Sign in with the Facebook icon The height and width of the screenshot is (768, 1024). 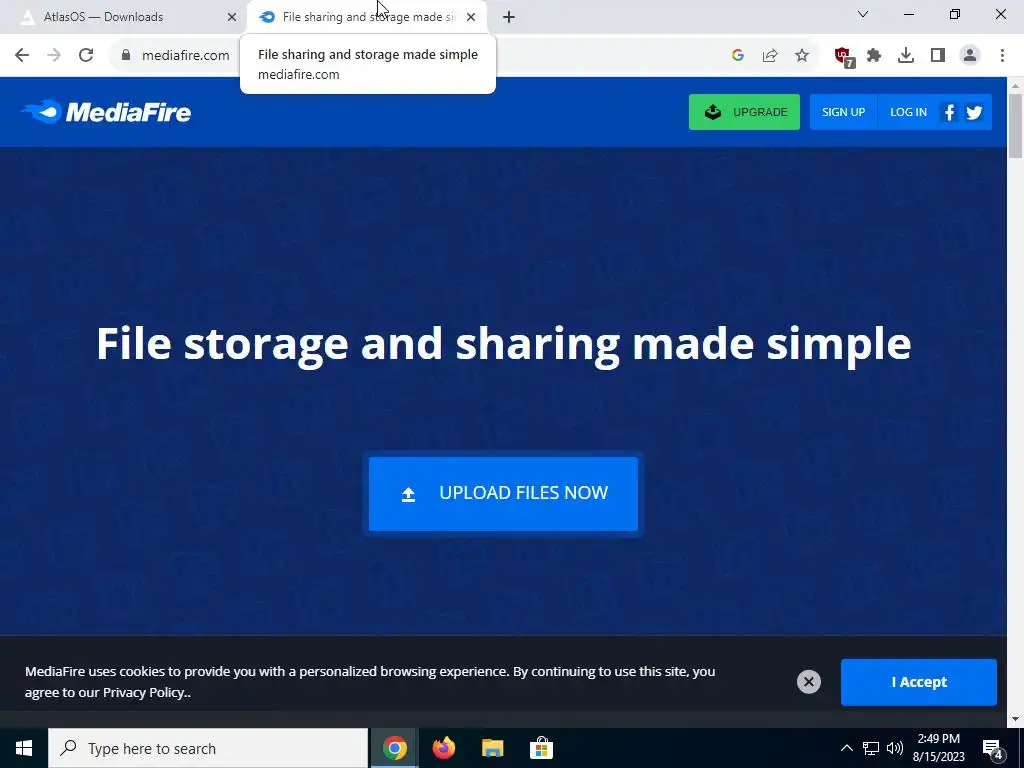pyautogui.click(x=950, y=112)
